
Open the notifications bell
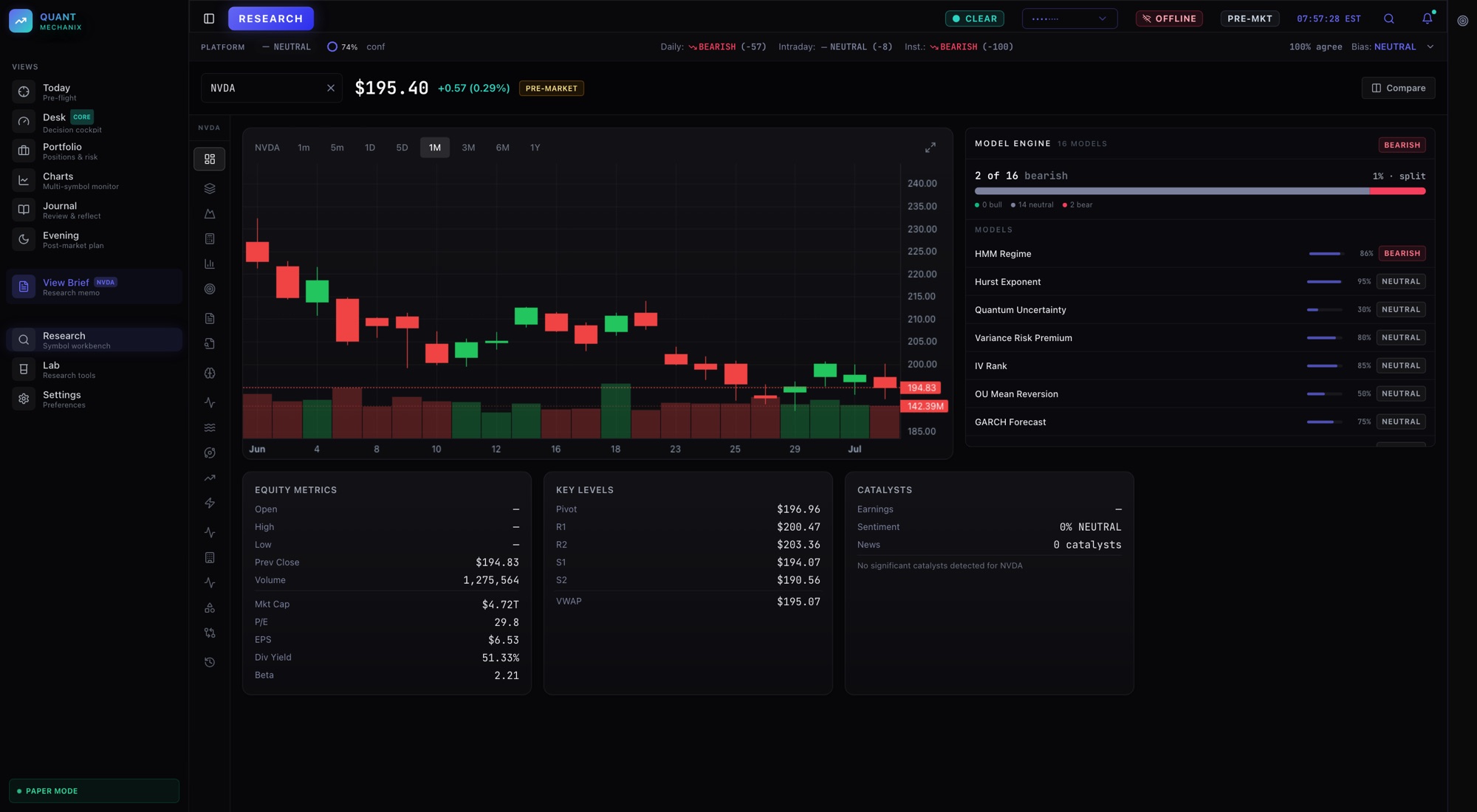point(1428,18)
